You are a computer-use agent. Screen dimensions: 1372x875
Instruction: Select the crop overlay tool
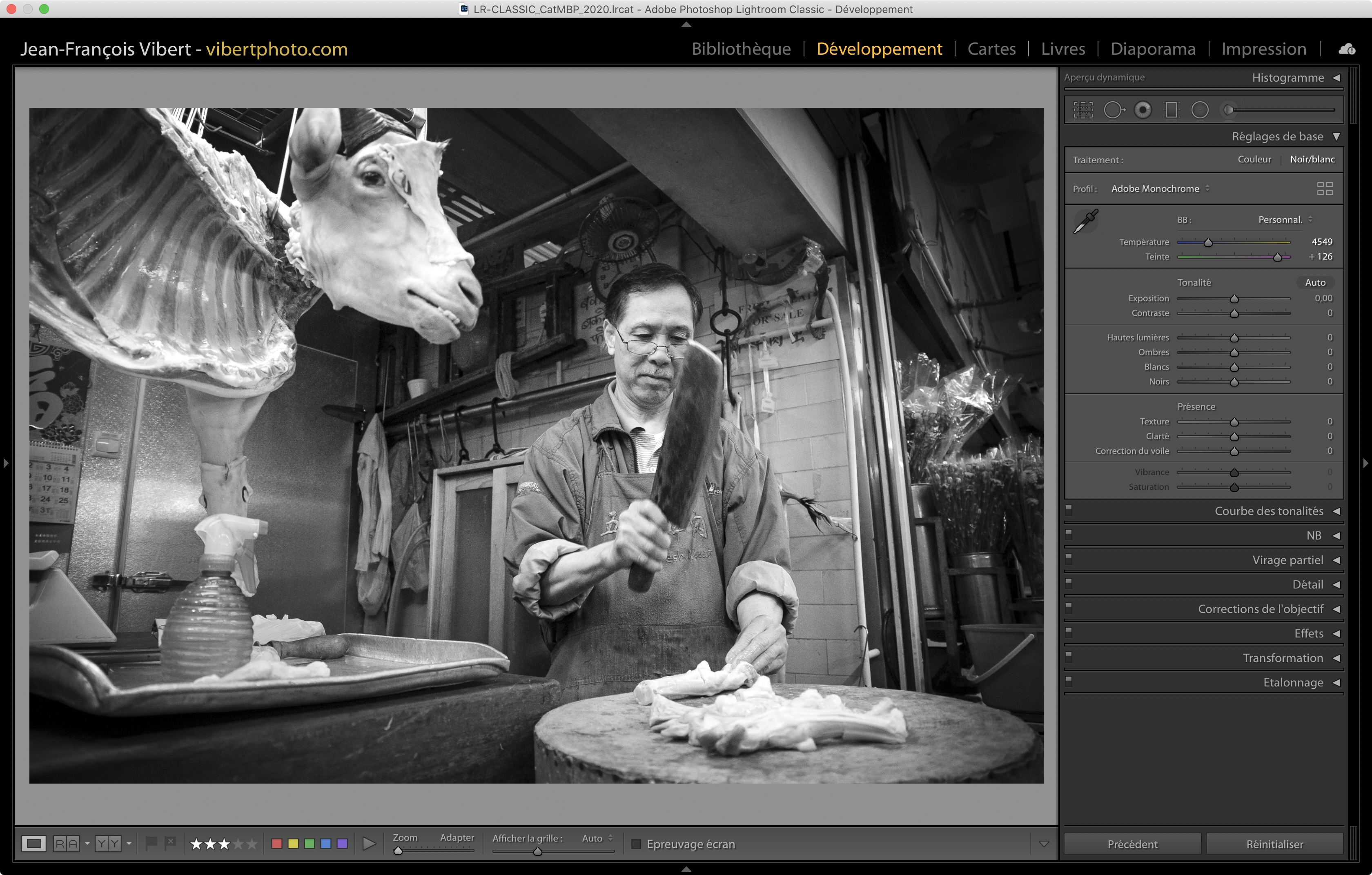(1083, 110)
